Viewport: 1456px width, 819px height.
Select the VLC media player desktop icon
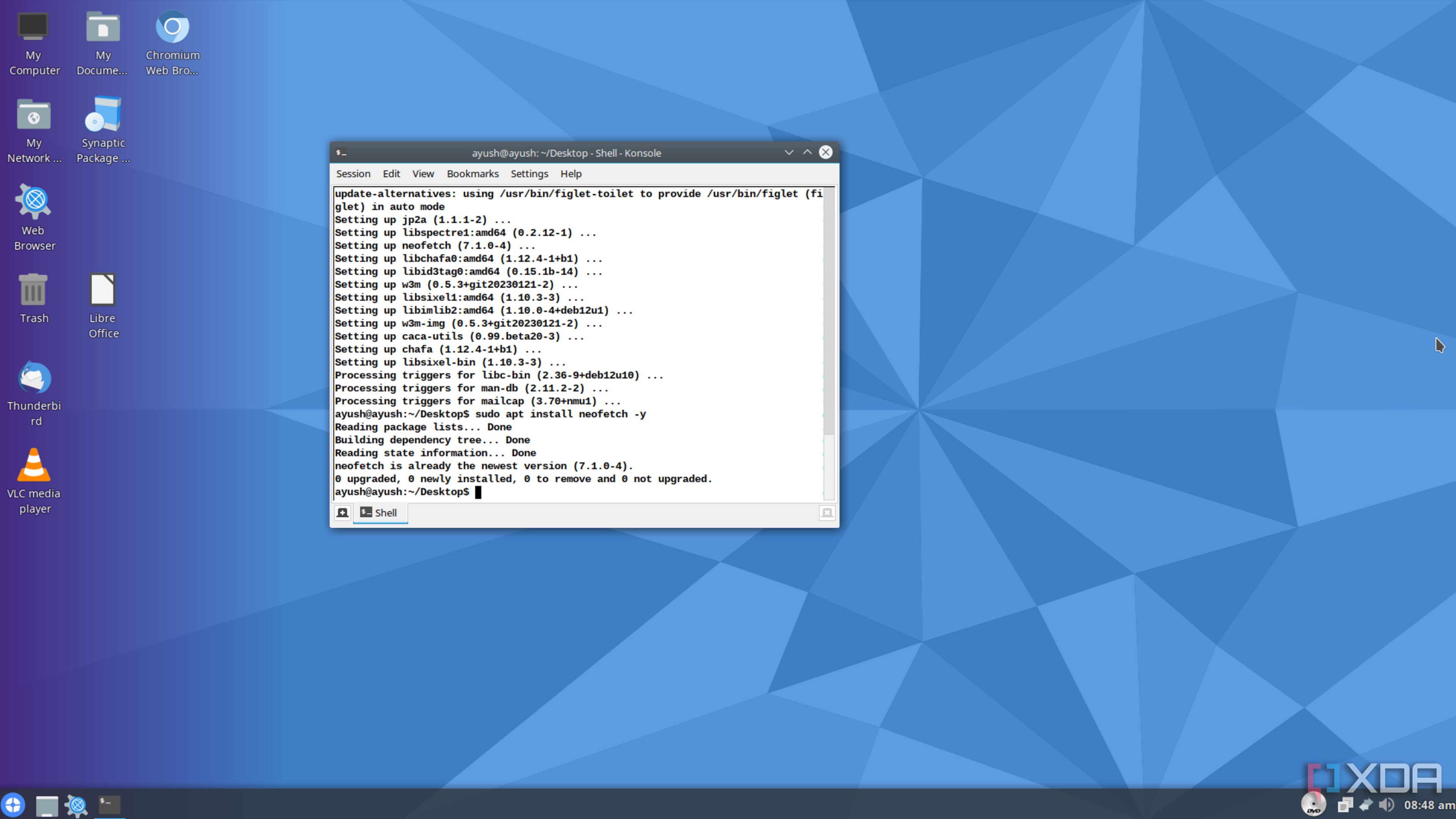coord(34,482)
